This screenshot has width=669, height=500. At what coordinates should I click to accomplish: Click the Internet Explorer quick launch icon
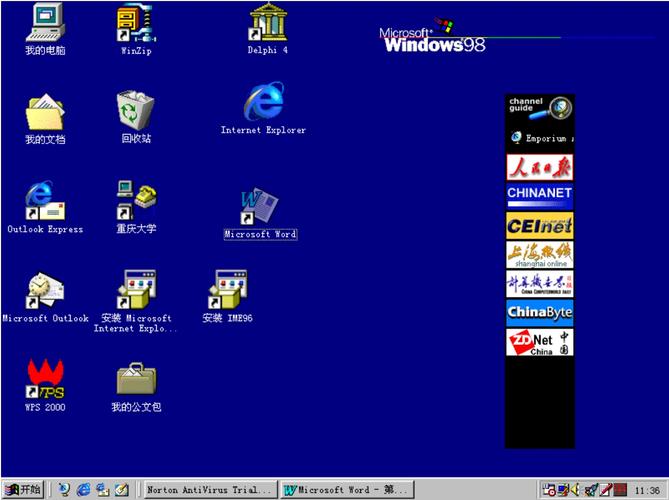click(x=83, y=489)
